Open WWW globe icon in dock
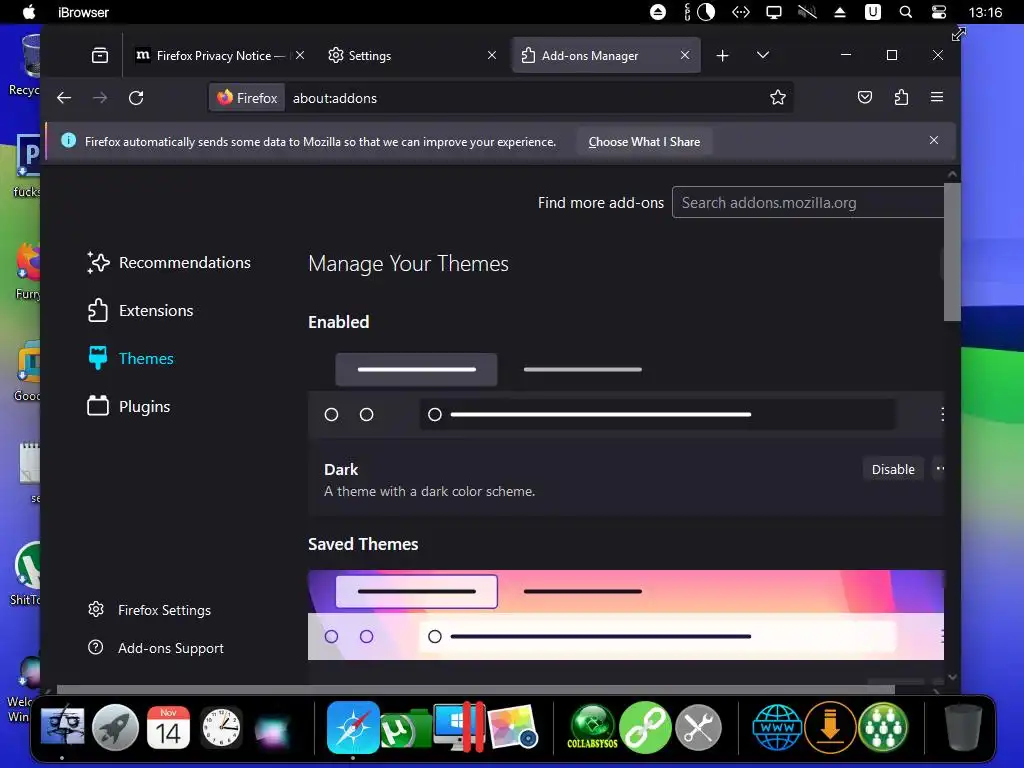The width and height of the screenshot is (1024, 768). point(776,727)
